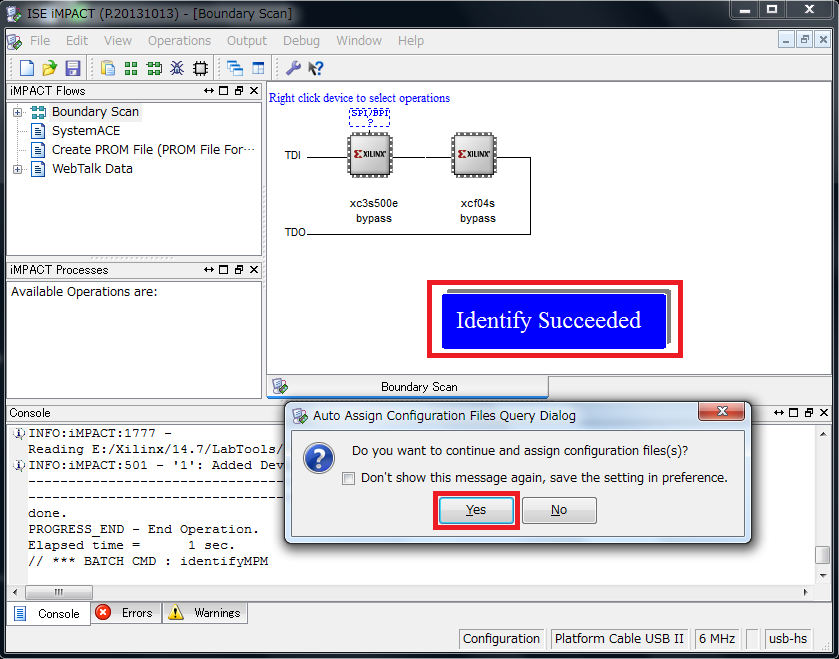The width and height of the screenshot is (839, 659).
Task: Expand the WebTalk Data tree node
Action: 18,169
